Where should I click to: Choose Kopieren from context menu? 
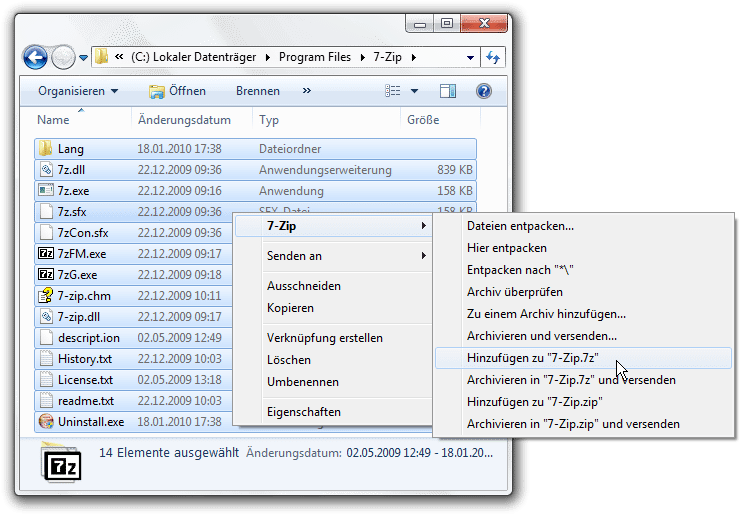coord(333,308)
